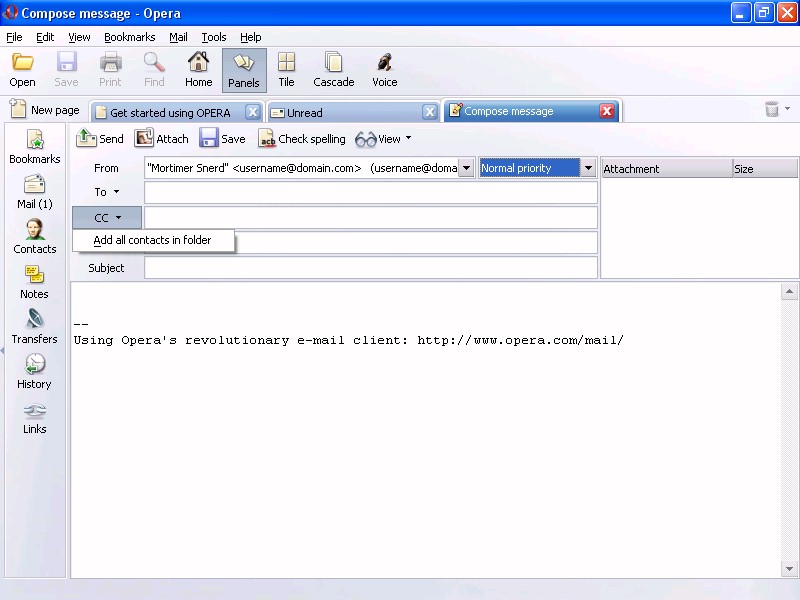This screenshot has height=600, width=800.
Task: Close the Unread tab
Action: 430,112
